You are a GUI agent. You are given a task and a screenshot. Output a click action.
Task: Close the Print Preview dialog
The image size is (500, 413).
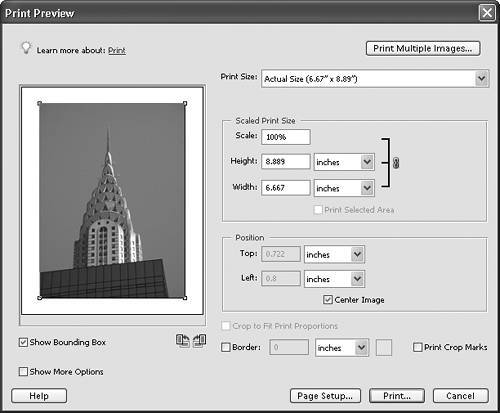487,13
